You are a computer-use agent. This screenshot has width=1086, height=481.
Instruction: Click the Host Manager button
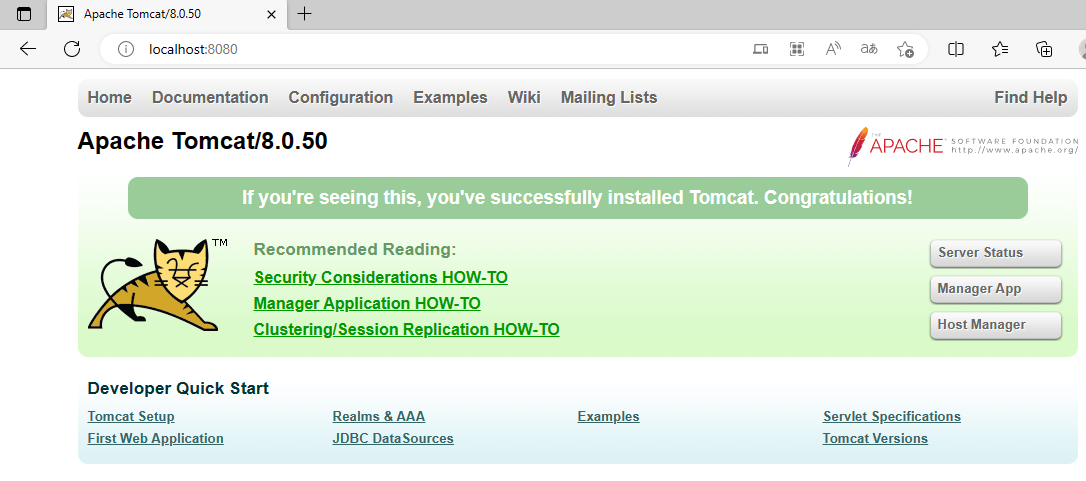pyautogui.click(x=995, y=325)
